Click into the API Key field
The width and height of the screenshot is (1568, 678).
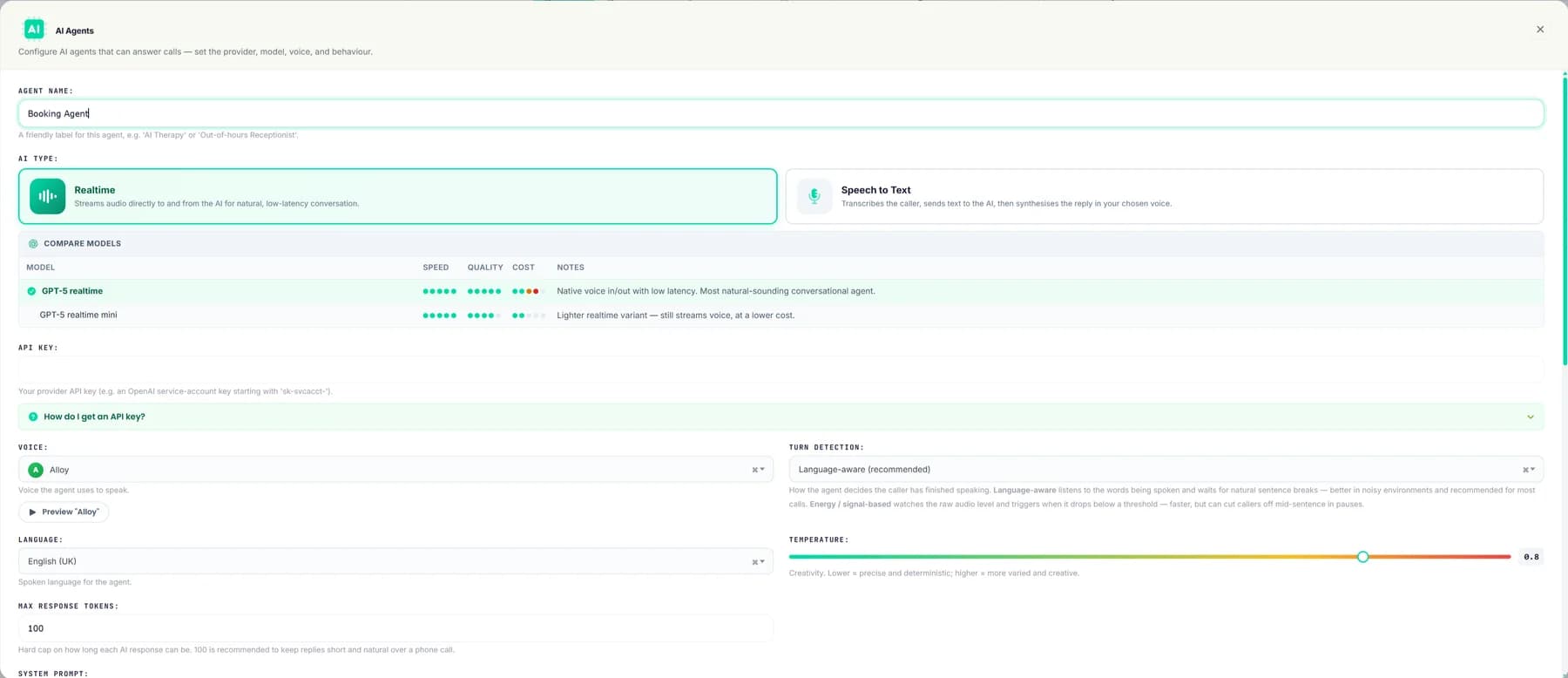(781, 370)
